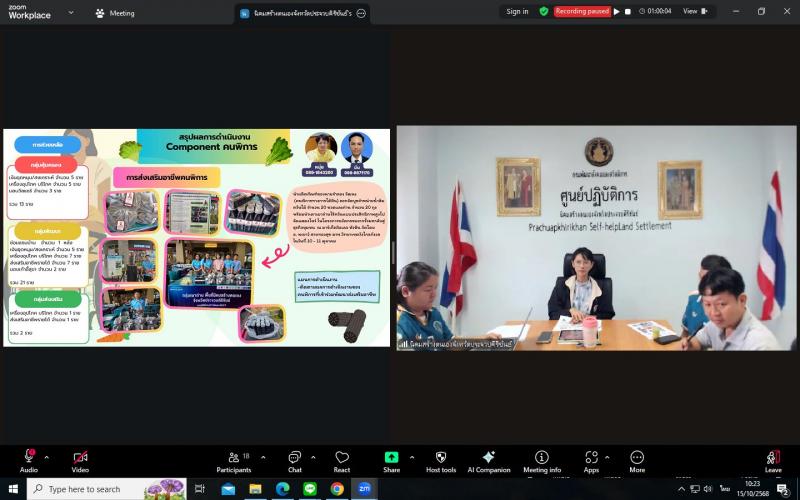Open Mail app from taskbar
800x500 pixels.
[x=228, y=489]
